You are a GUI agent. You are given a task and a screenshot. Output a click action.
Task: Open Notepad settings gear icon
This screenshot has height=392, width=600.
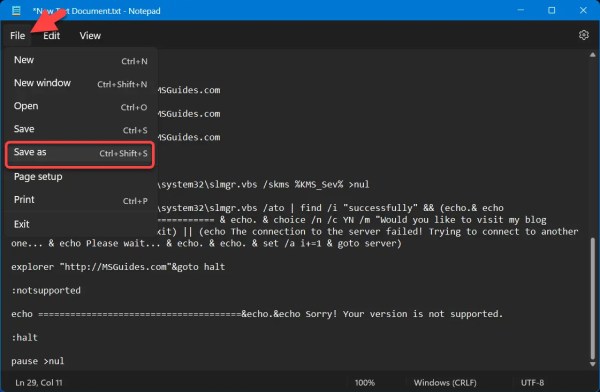pyautogui.click(x=584, y=35)
